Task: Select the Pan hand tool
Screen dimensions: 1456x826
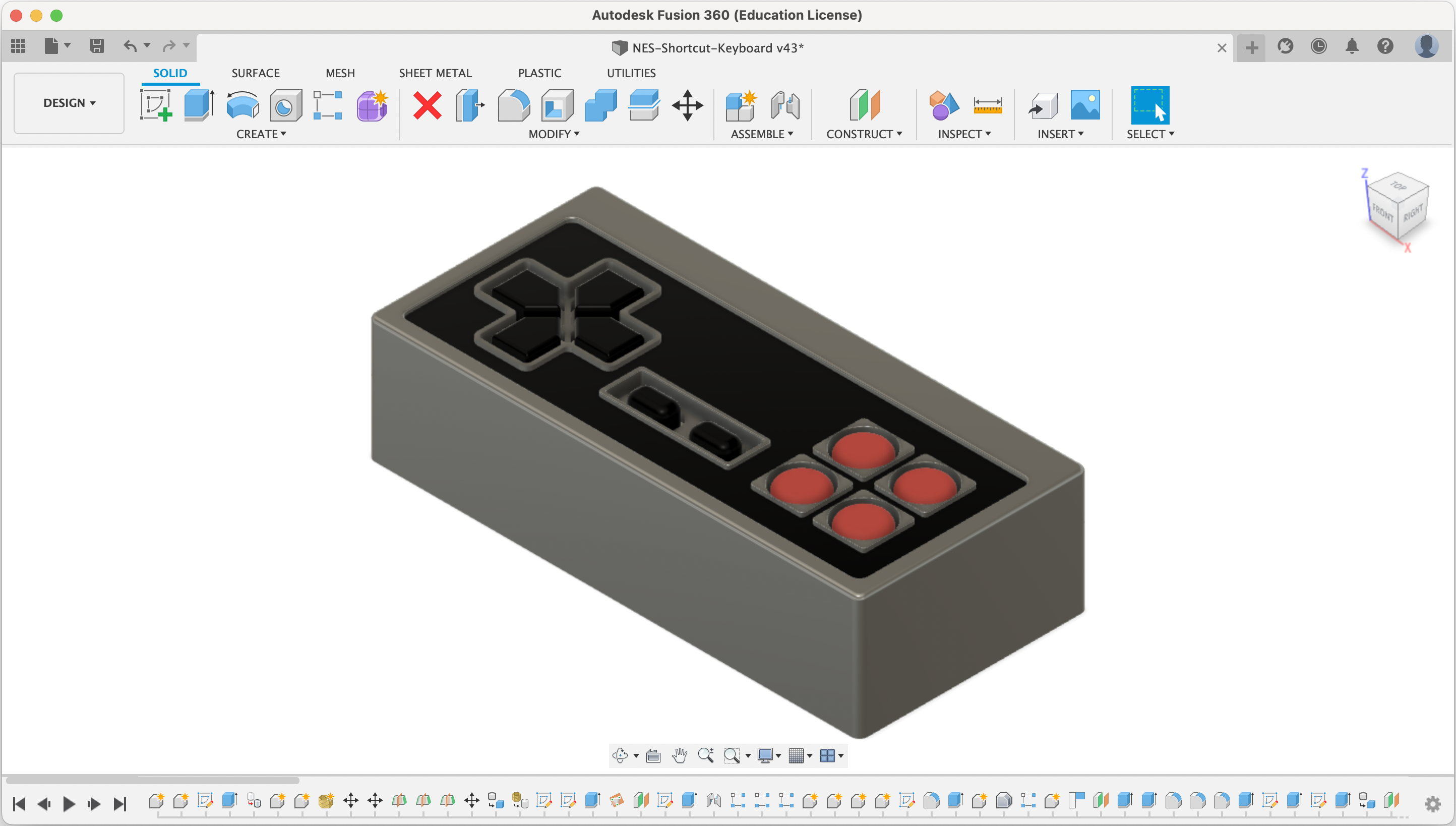Action: [680, 755]
